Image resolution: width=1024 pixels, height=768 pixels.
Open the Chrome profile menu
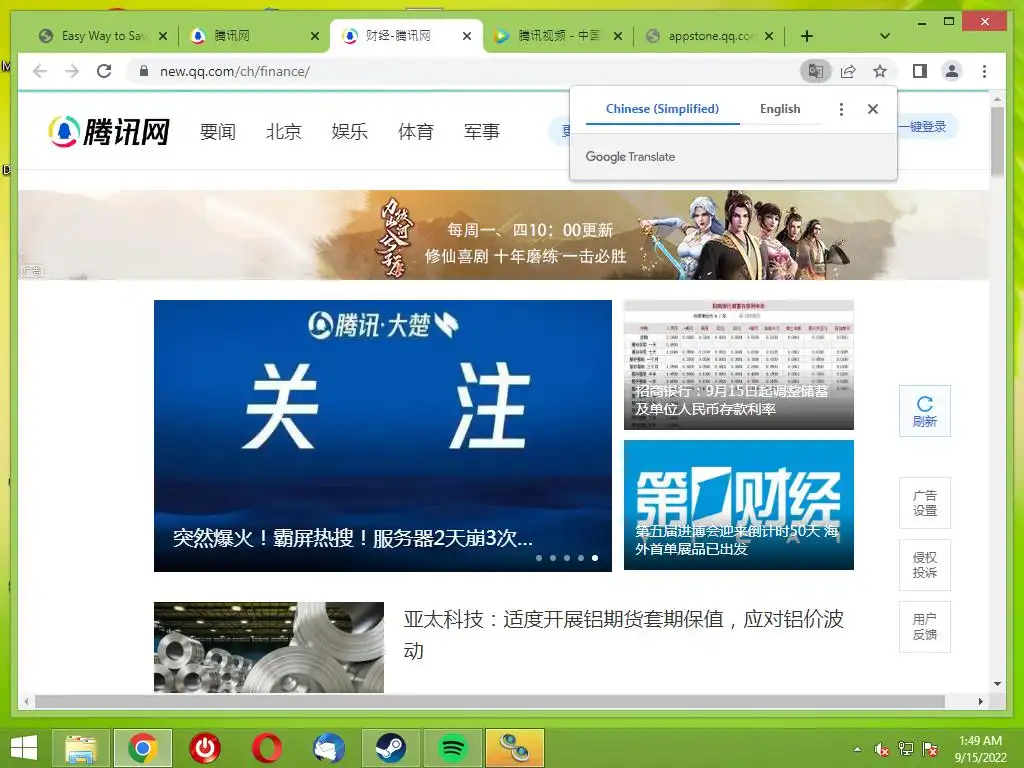click(952, 71)
